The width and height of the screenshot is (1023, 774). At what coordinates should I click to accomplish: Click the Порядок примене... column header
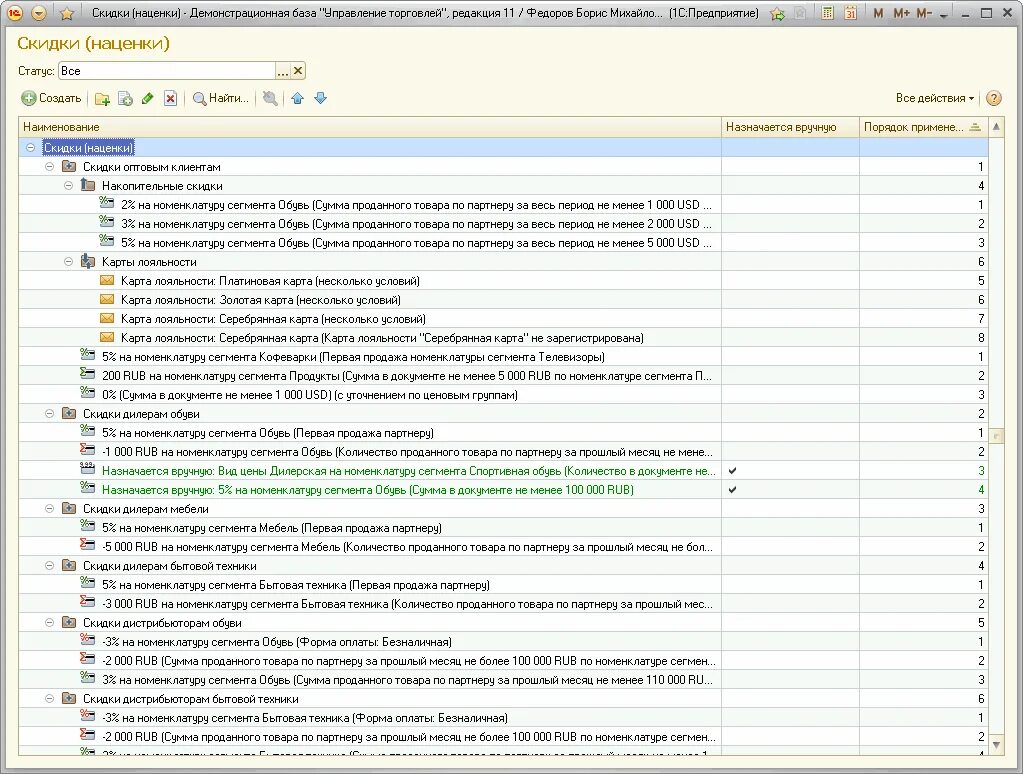[923, 127]
